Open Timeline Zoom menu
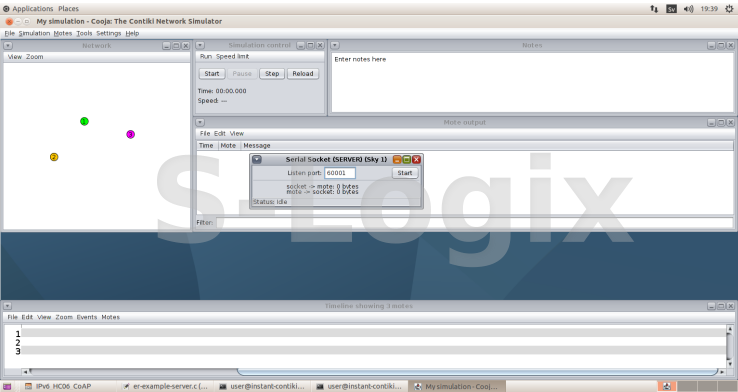The image size is (738, 392). pyautogui.click(x=64, y=317)
